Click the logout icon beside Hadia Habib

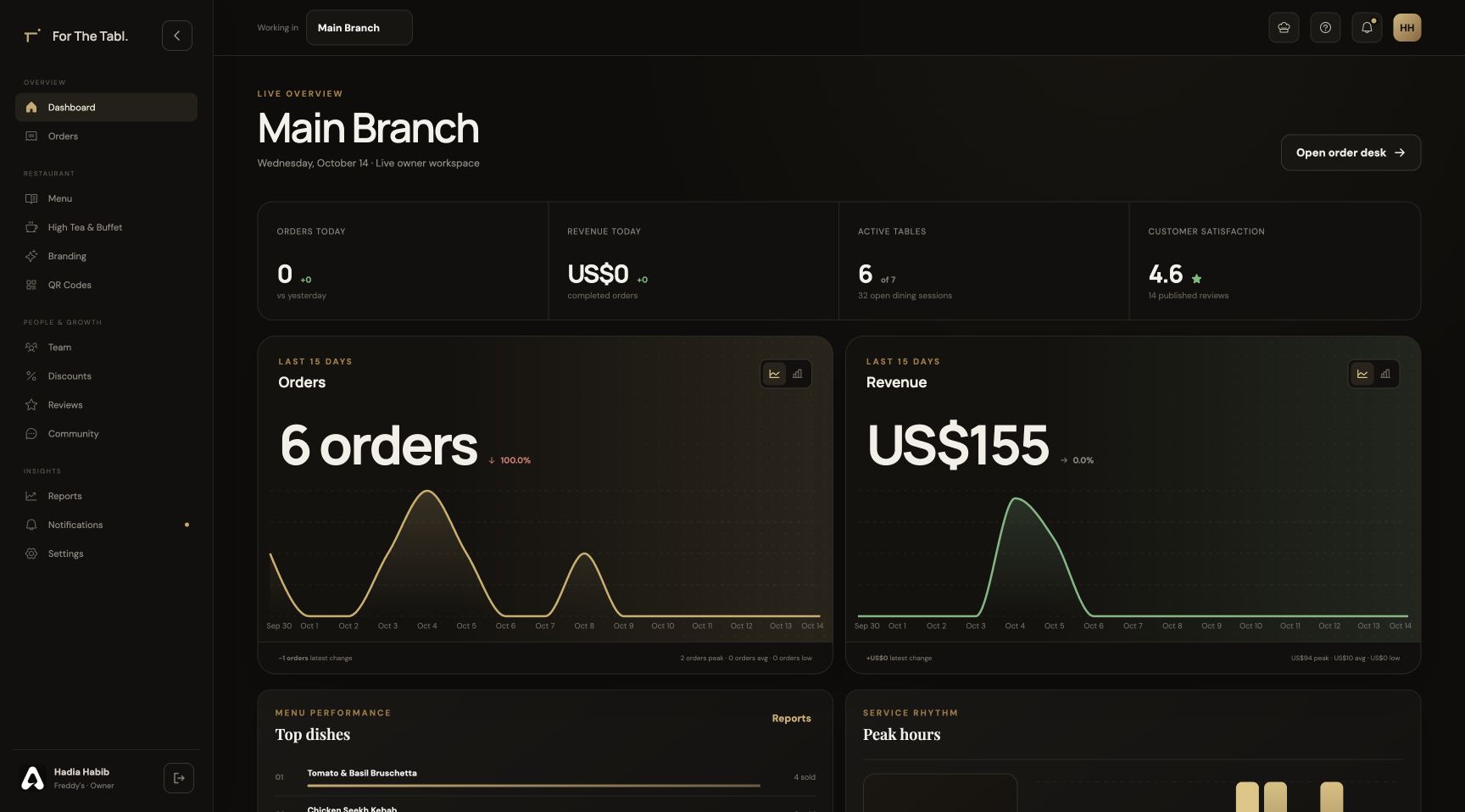coord(179,778)
